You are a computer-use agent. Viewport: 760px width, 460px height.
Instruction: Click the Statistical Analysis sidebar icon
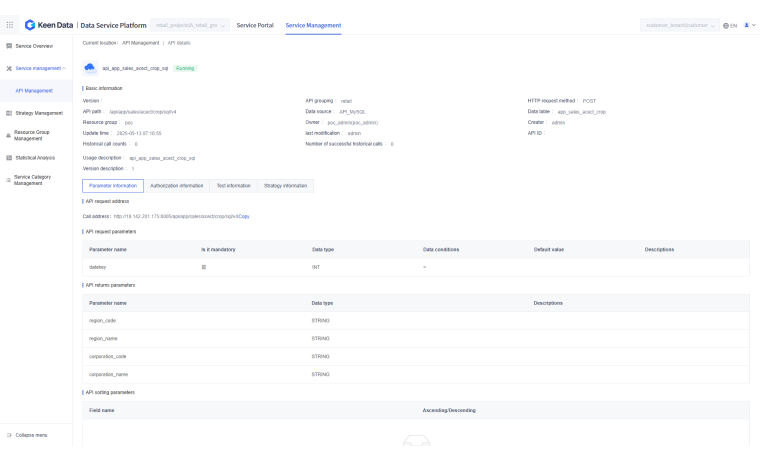pos(9,157)
